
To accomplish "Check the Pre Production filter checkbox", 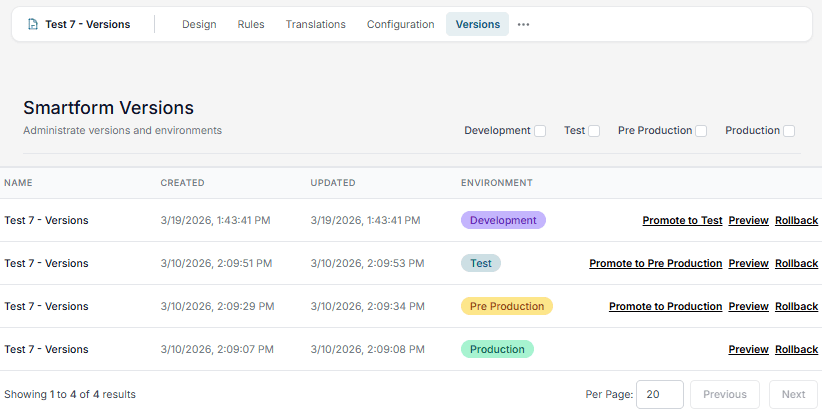I will (x=701, y=131).
